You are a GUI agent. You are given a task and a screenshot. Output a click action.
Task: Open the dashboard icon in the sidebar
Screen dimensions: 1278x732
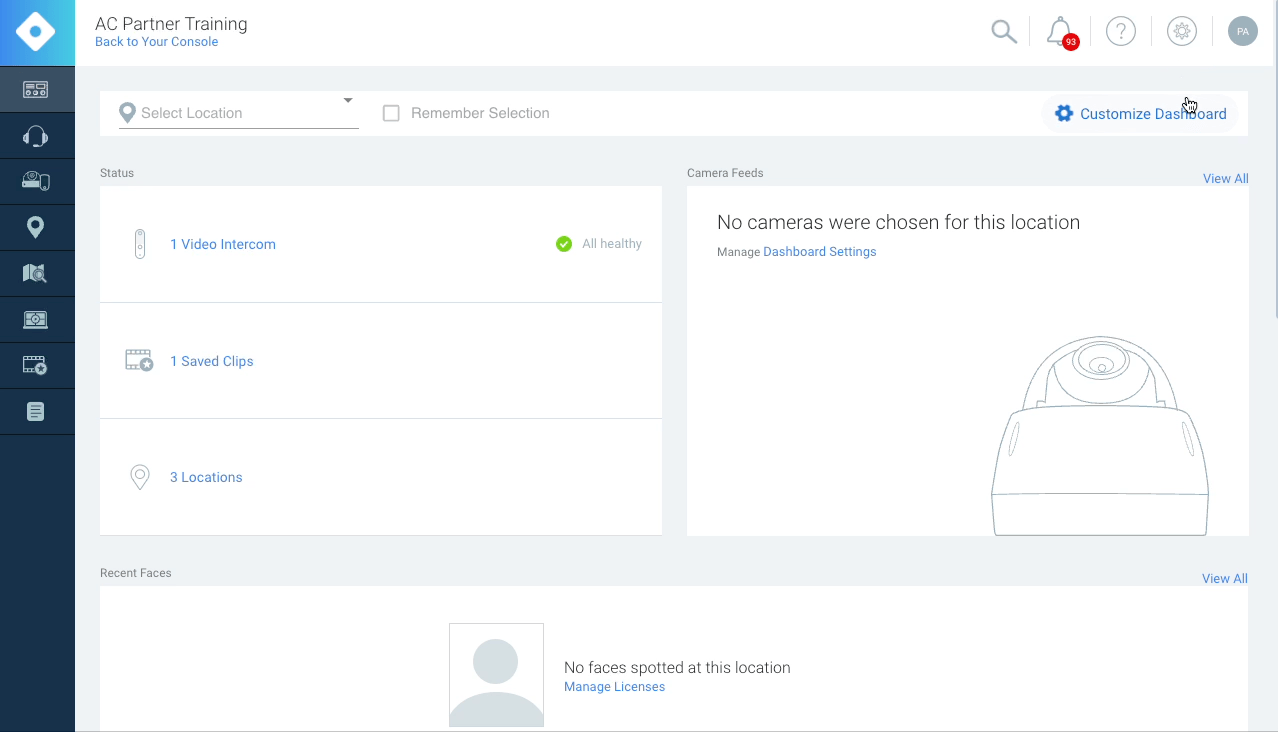click(36, 90)
